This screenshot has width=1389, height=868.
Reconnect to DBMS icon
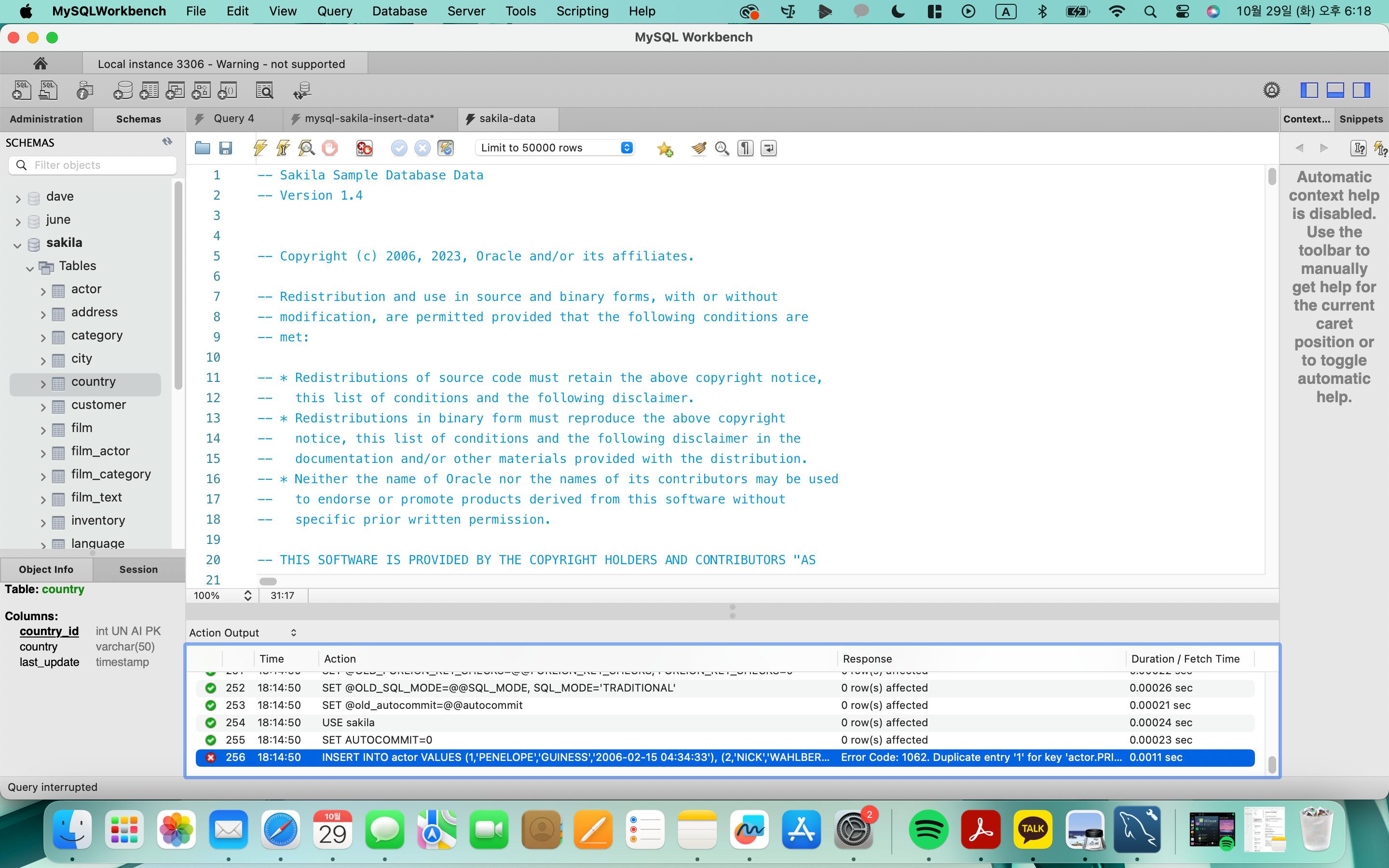[x=302, y=90]
